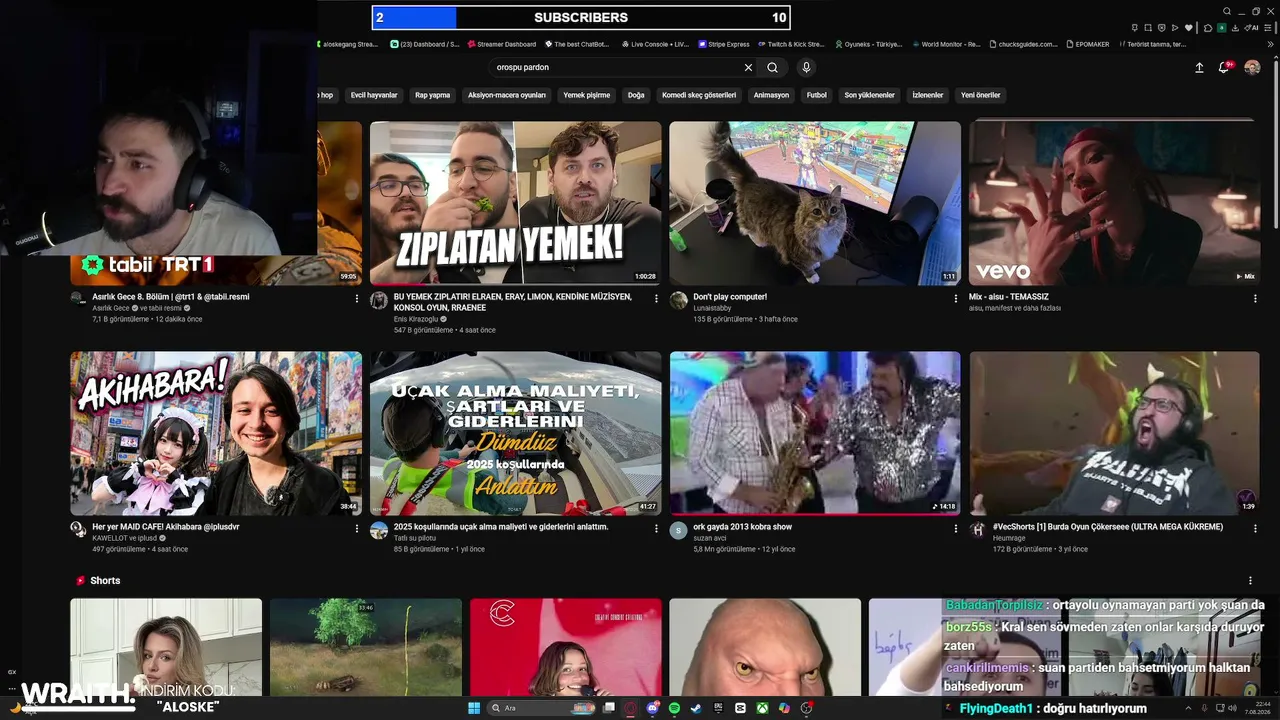Open the Xbox app from the taskbar
This screenshot has height=720, width=1280.
coord(762,708)
